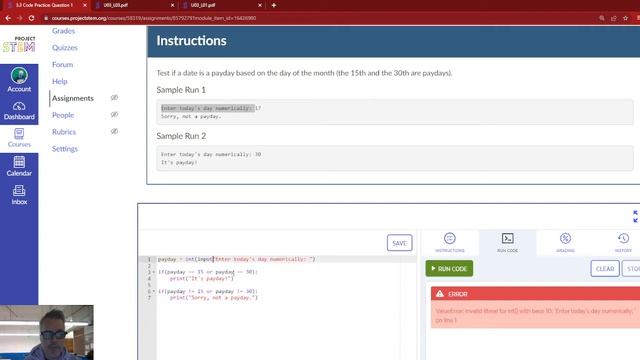Reload the page
The image size is (640, 360).
(x=31, y=18)
